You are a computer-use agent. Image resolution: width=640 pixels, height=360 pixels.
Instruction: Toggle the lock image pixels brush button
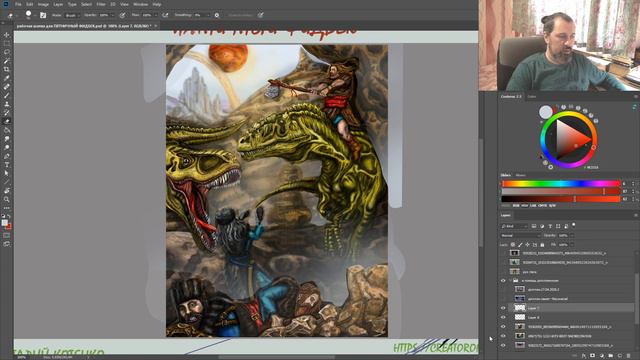click(x=520, y=244)
